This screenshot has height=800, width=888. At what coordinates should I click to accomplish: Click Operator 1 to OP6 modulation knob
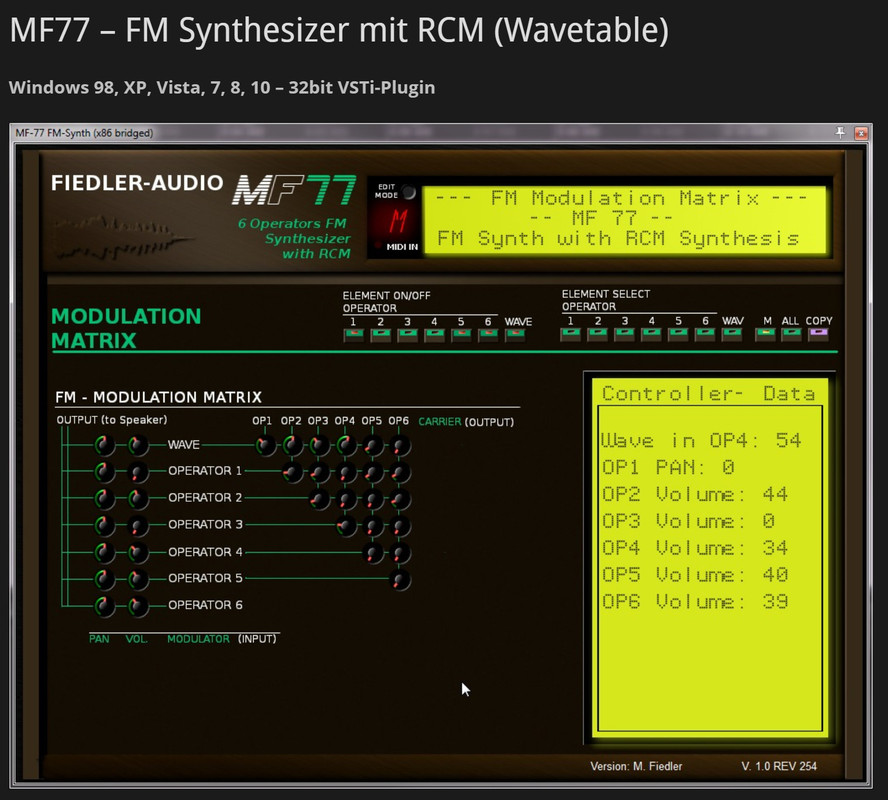400,472
